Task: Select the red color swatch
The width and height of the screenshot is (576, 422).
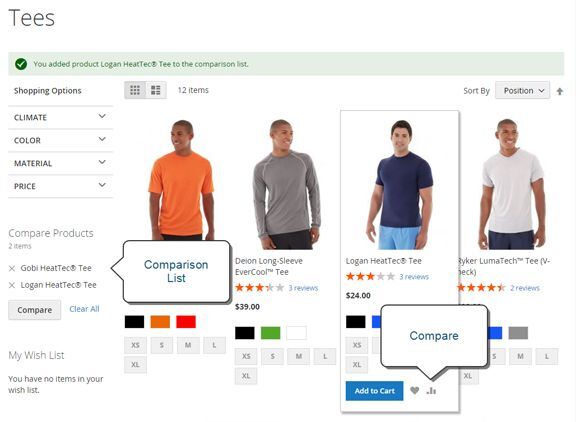Action: [186, 322]
